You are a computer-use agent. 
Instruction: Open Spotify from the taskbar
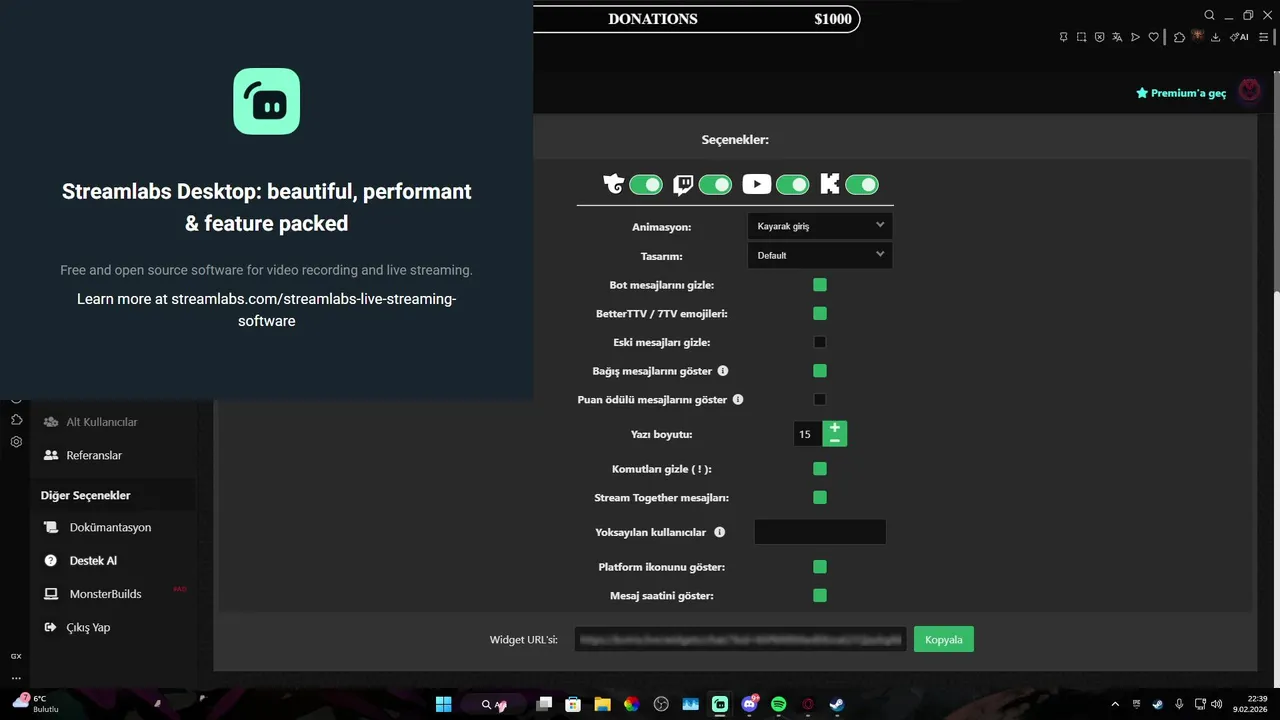click(779, 704)
